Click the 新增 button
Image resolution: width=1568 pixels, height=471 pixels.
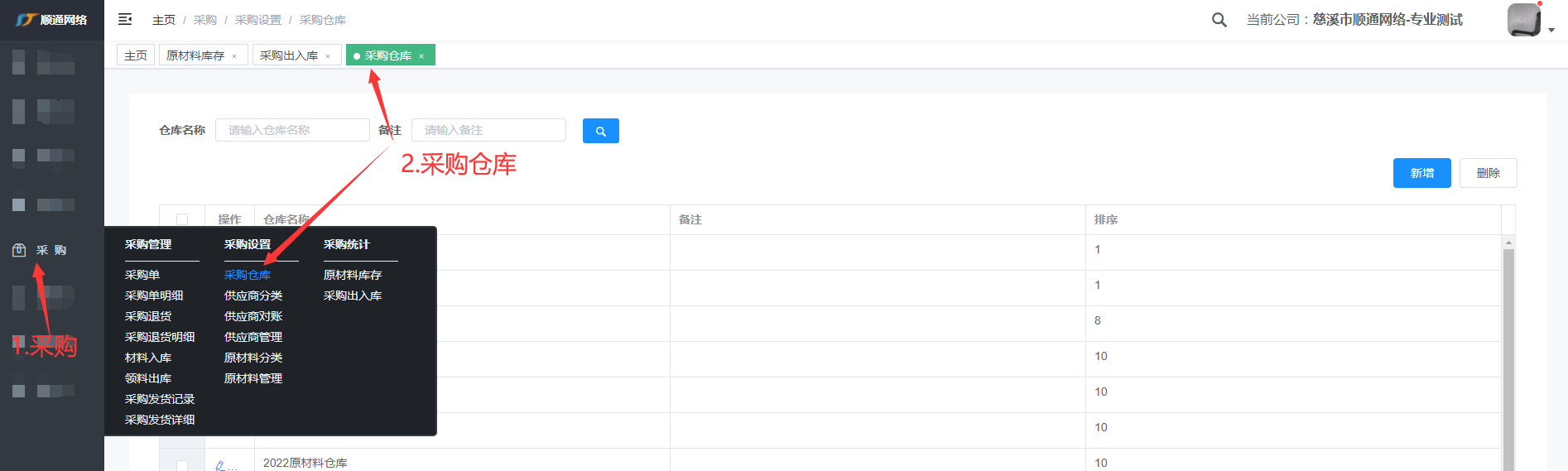(1421, 173)
